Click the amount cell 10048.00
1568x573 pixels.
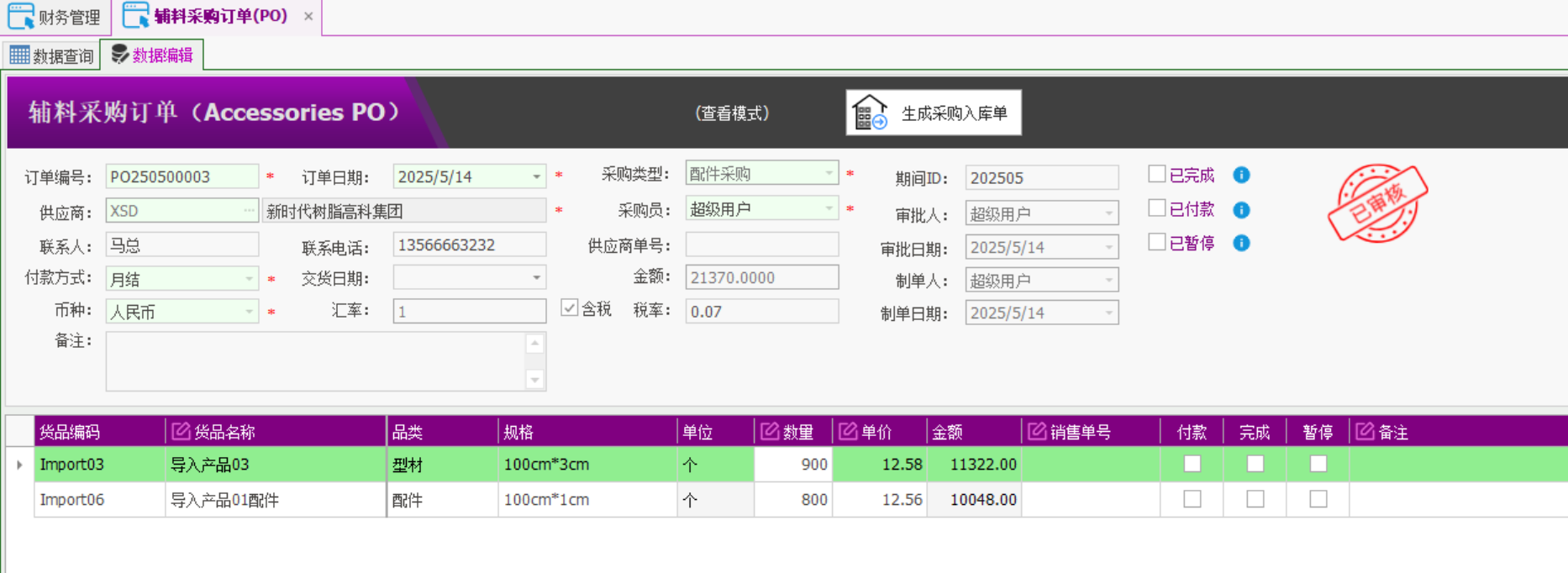(975, 499)
